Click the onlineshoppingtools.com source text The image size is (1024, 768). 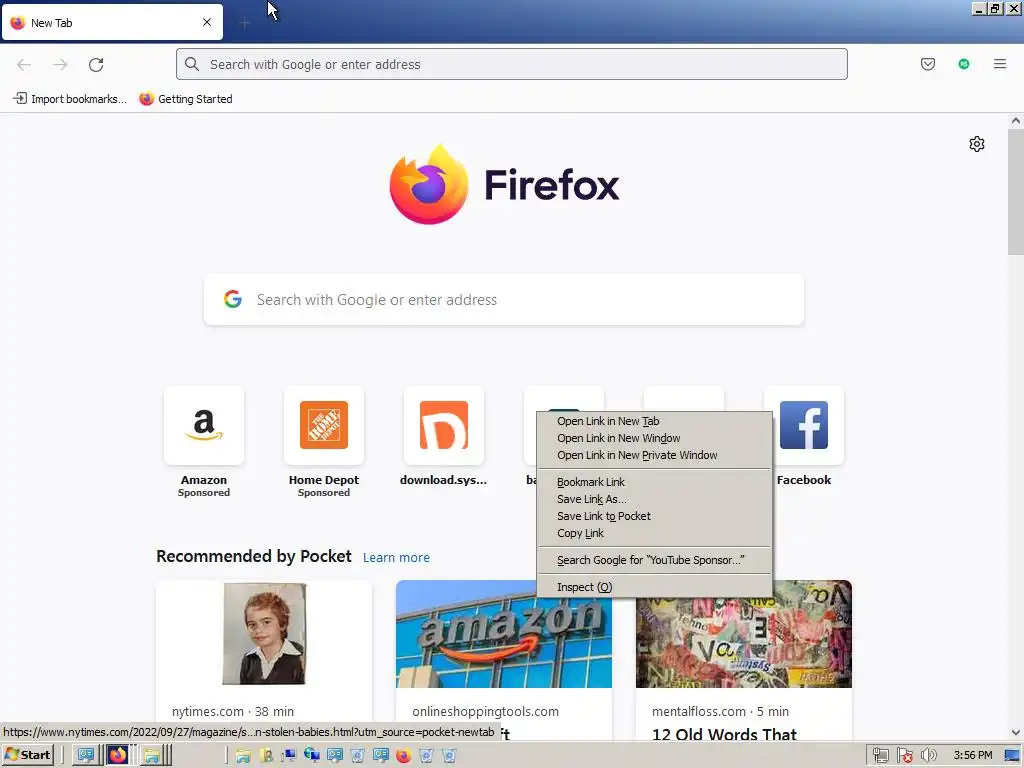(485, 711)
